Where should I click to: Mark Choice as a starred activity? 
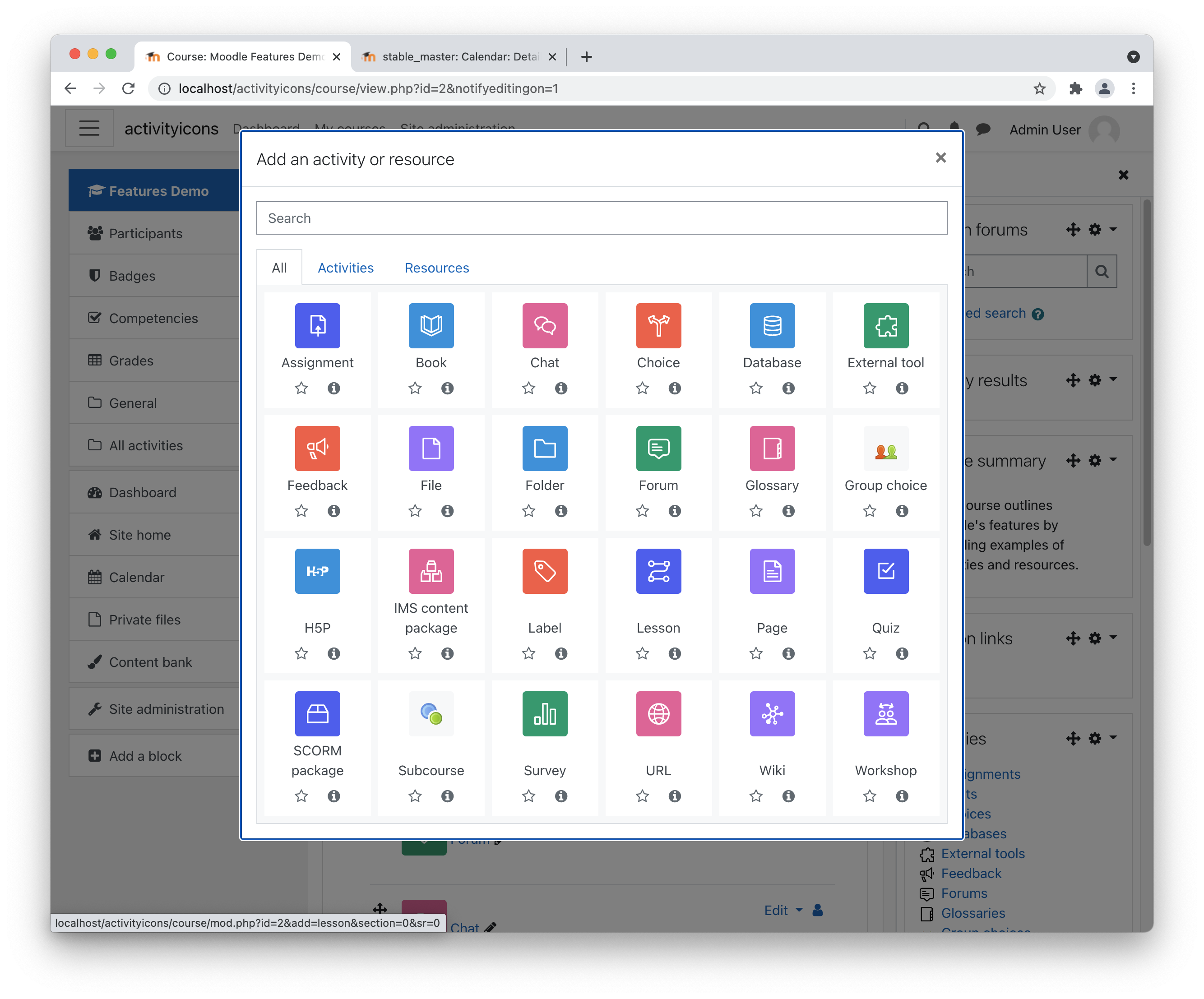click(x=642, y=388)
